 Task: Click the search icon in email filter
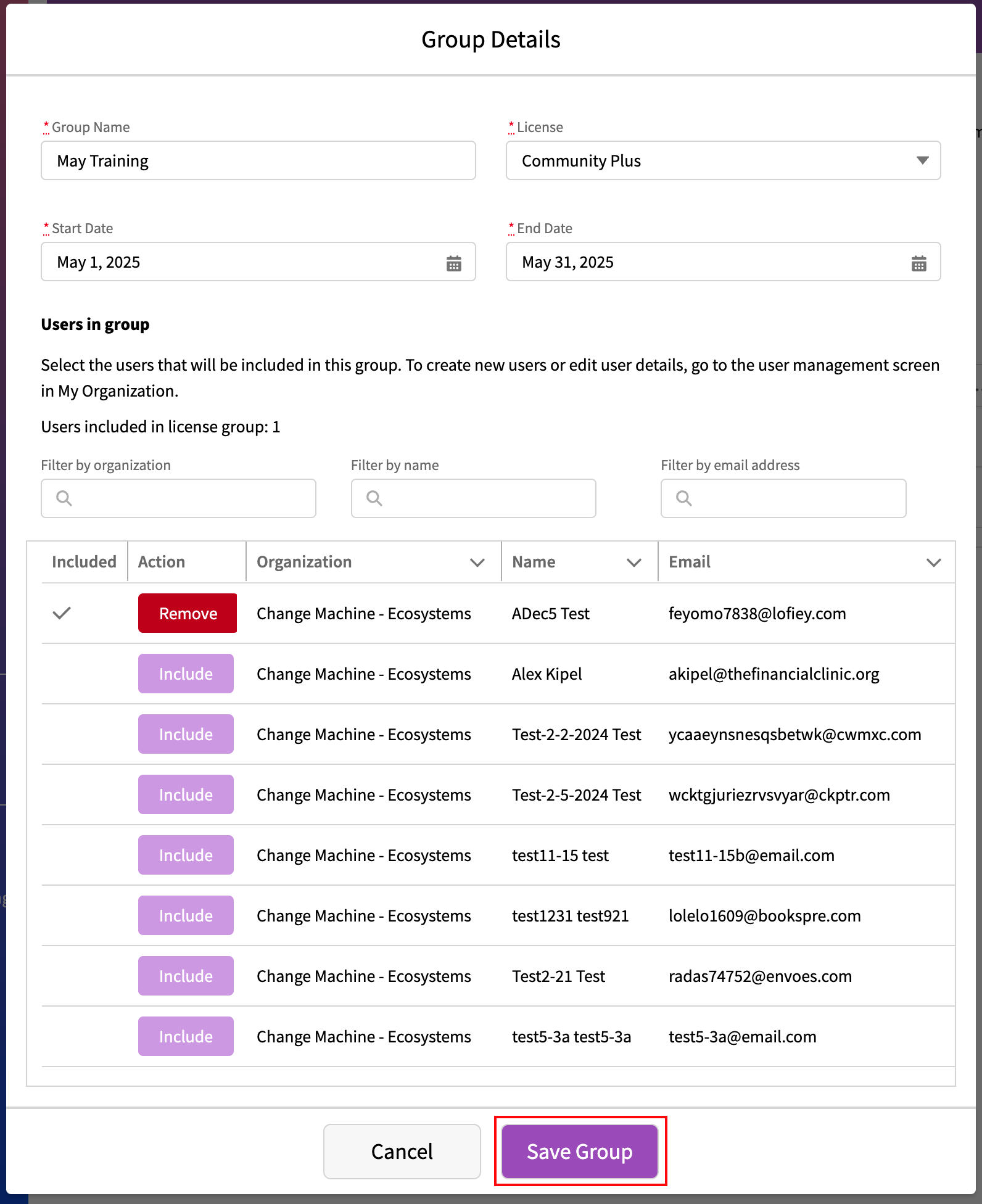click(684, 498)
